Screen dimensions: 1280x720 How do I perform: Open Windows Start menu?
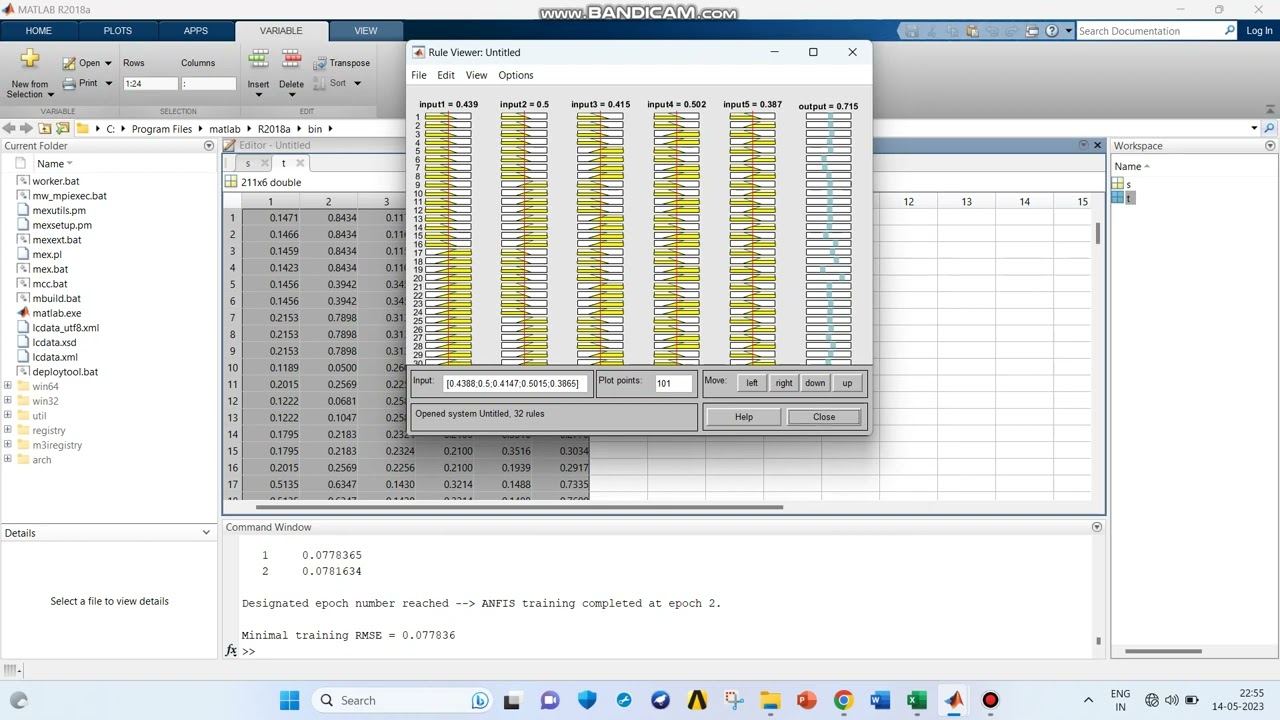click(x=290, y=700)
